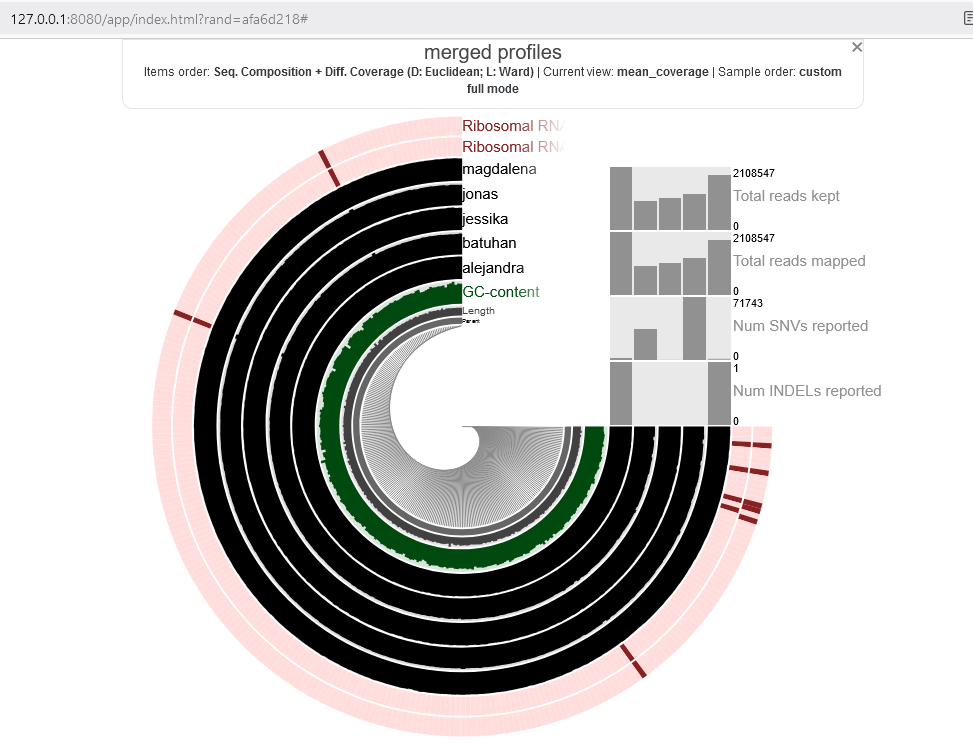
Task: Click the Num SNVs reported label
Action: (x=800, y=326)
